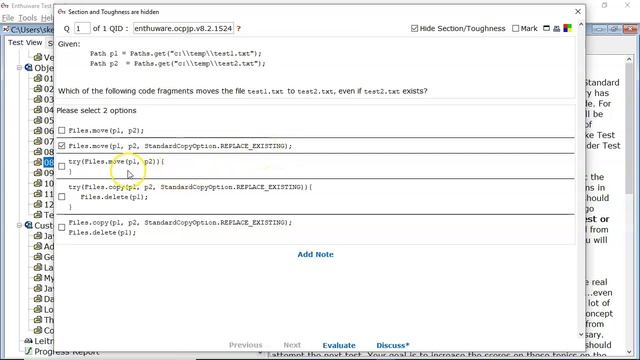Click the main window scrollbar down arrow

pyautogui.click(x=629, y=351)
